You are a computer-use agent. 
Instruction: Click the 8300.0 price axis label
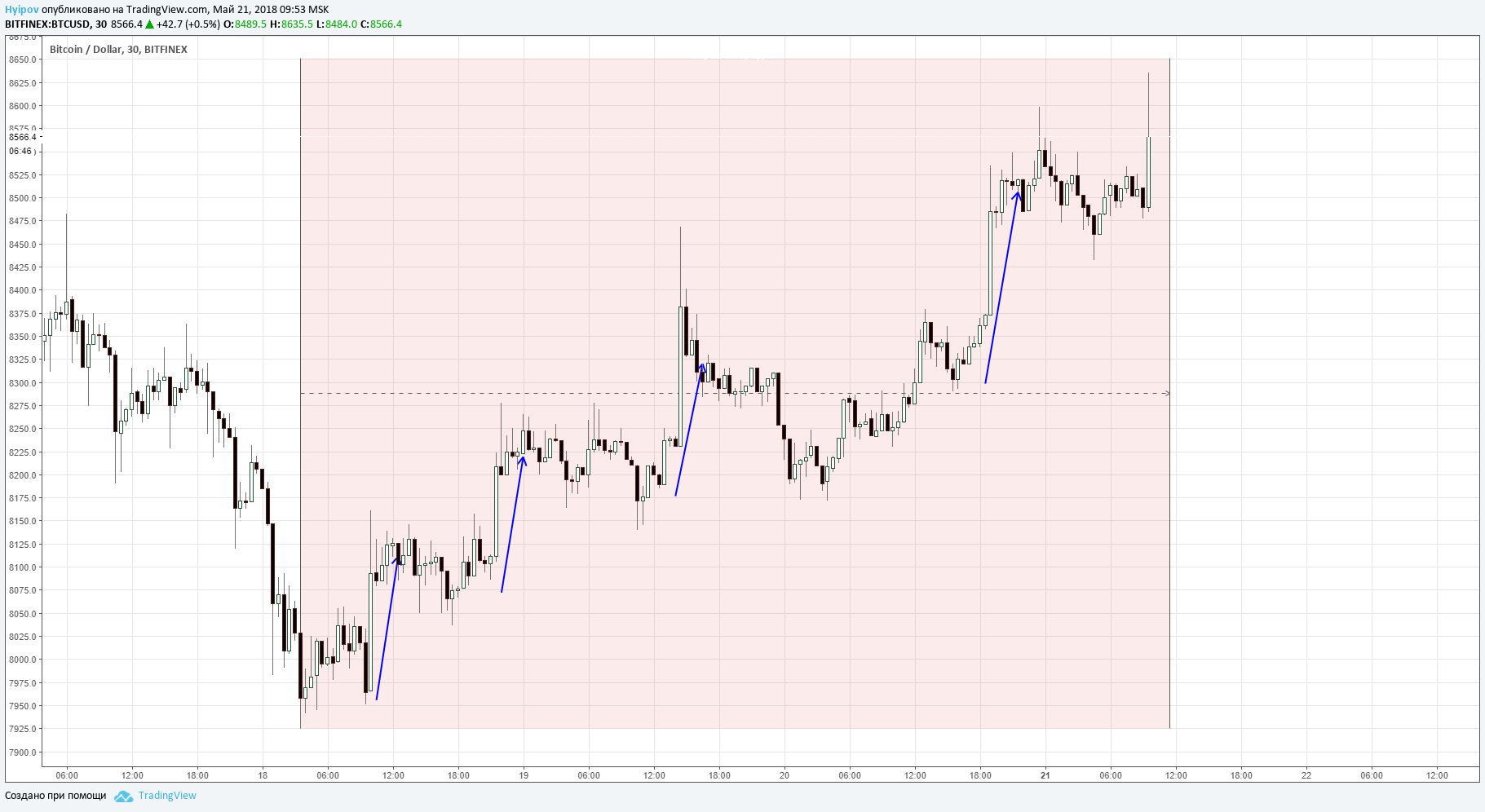[x=23, y=383]
